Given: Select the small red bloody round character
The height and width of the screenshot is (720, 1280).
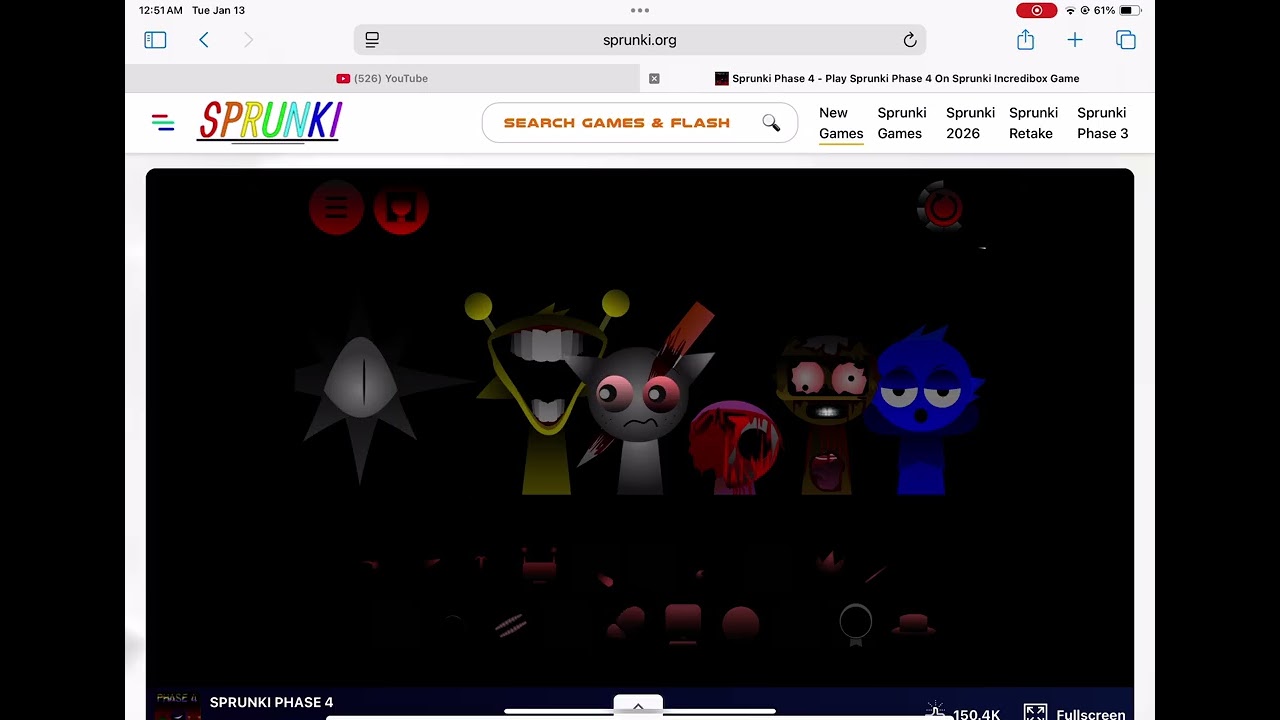Looking at the screenshot, I should pos(735,447).
